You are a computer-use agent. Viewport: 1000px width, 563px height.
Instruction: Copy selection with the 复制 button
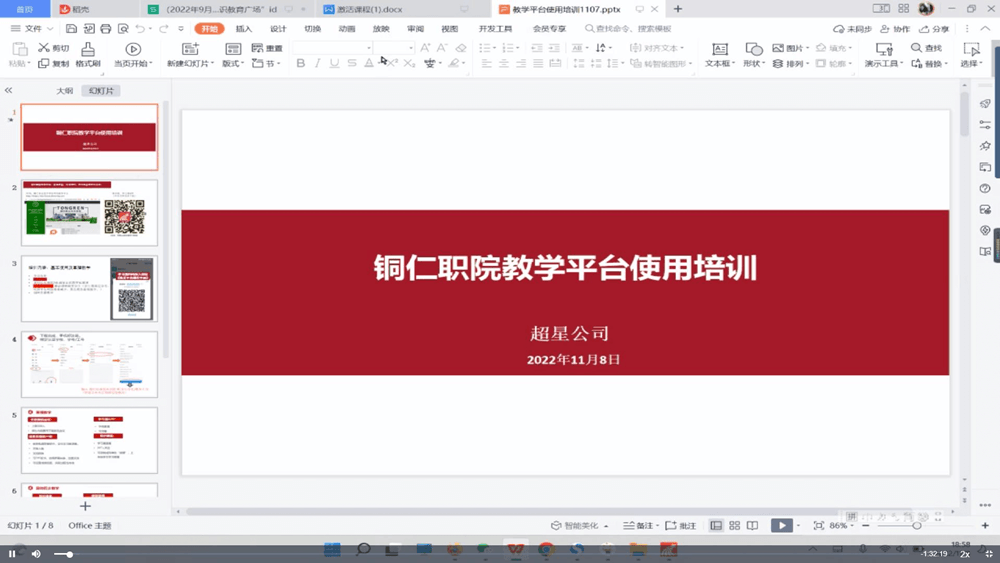point(54,63)
